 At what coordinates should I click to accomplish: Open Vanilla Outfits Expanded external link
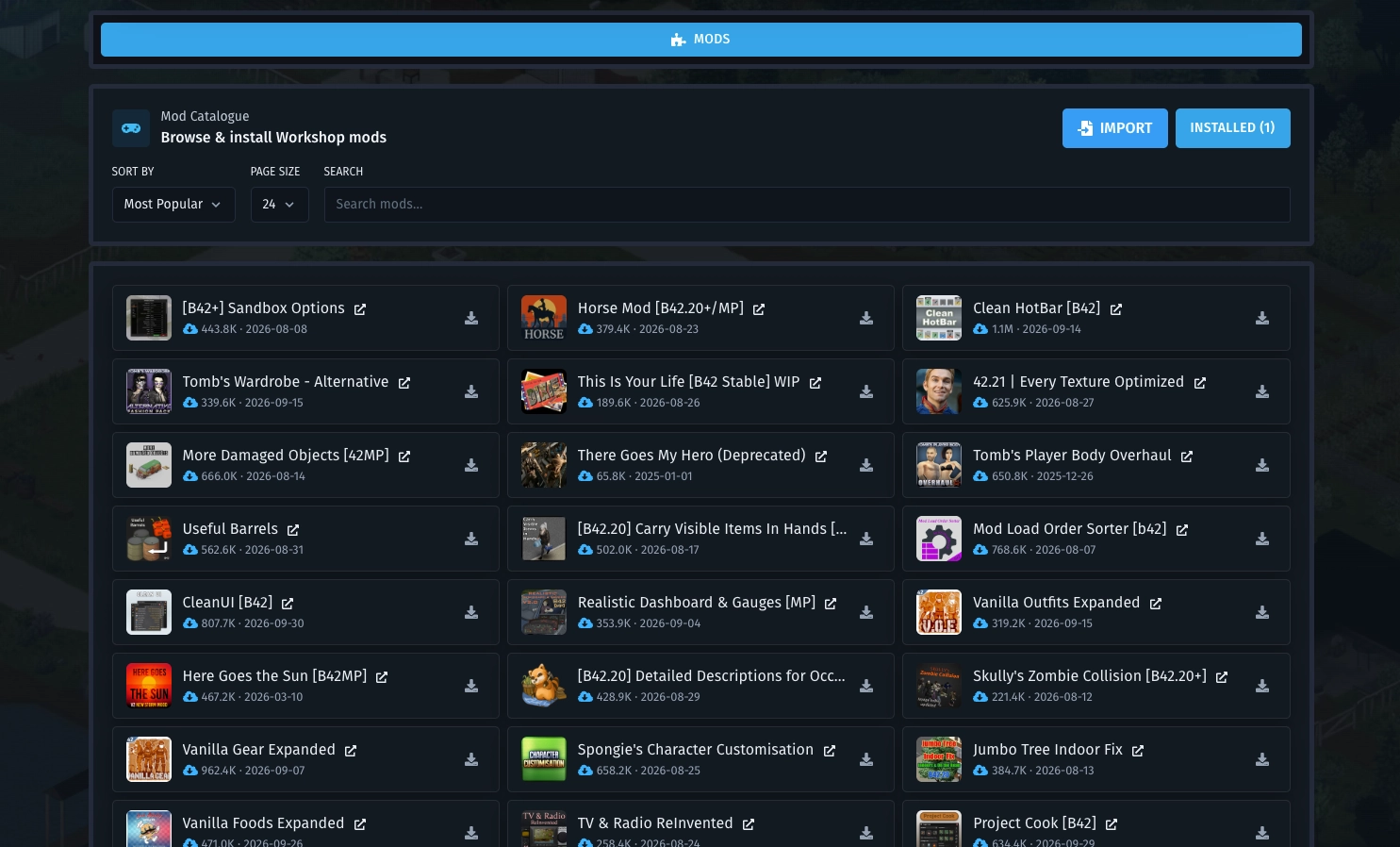click(1156, 604)
